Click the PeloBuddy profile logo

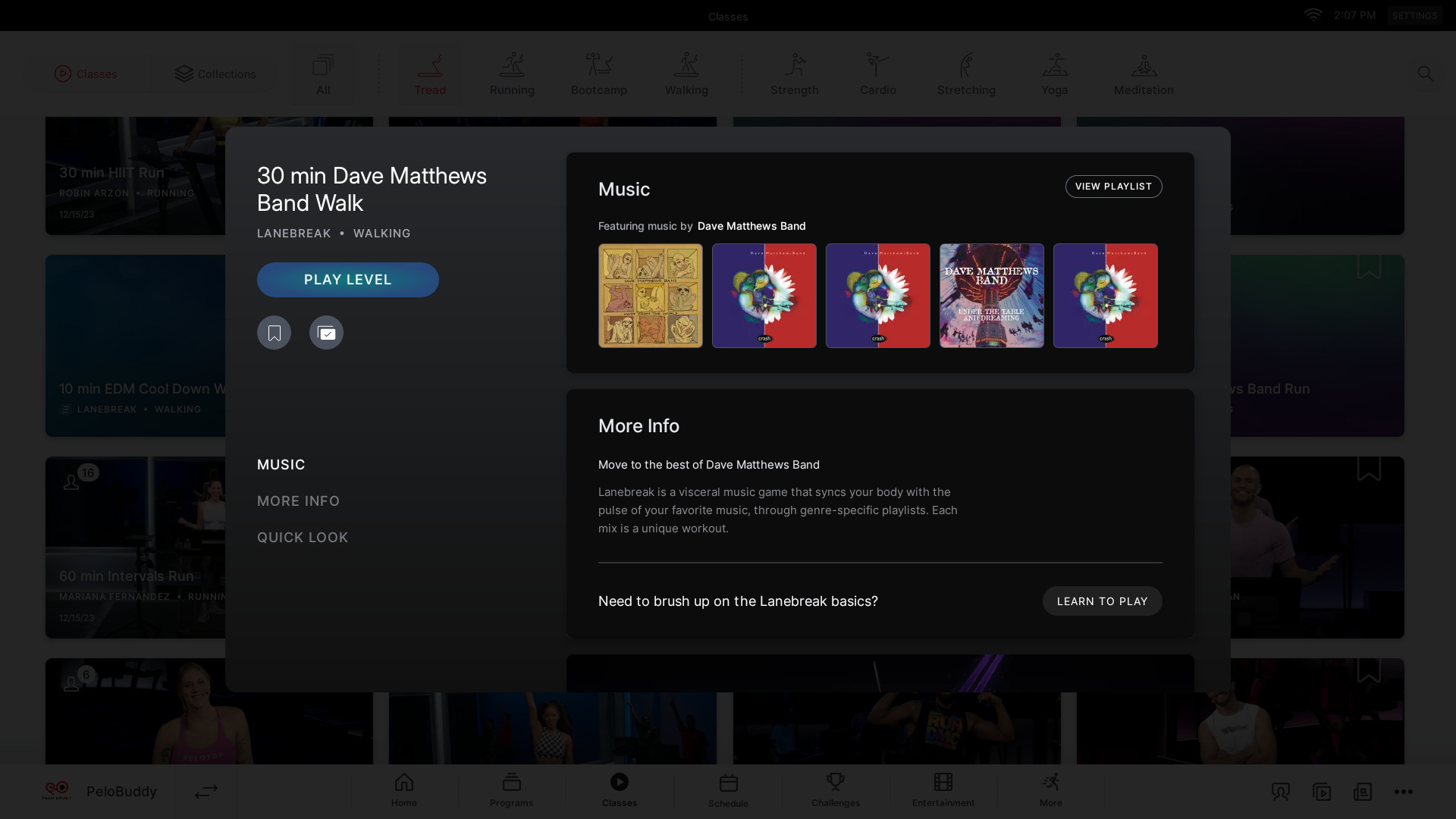pos(57,791)
